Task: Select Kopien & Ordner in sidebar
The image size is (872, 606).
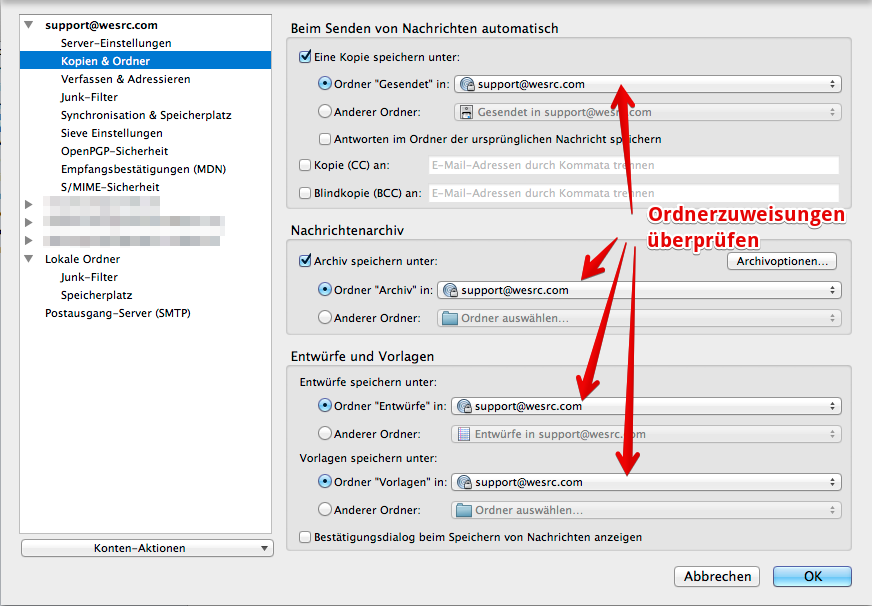Action: pyautogui.click(x=145, y=61)
